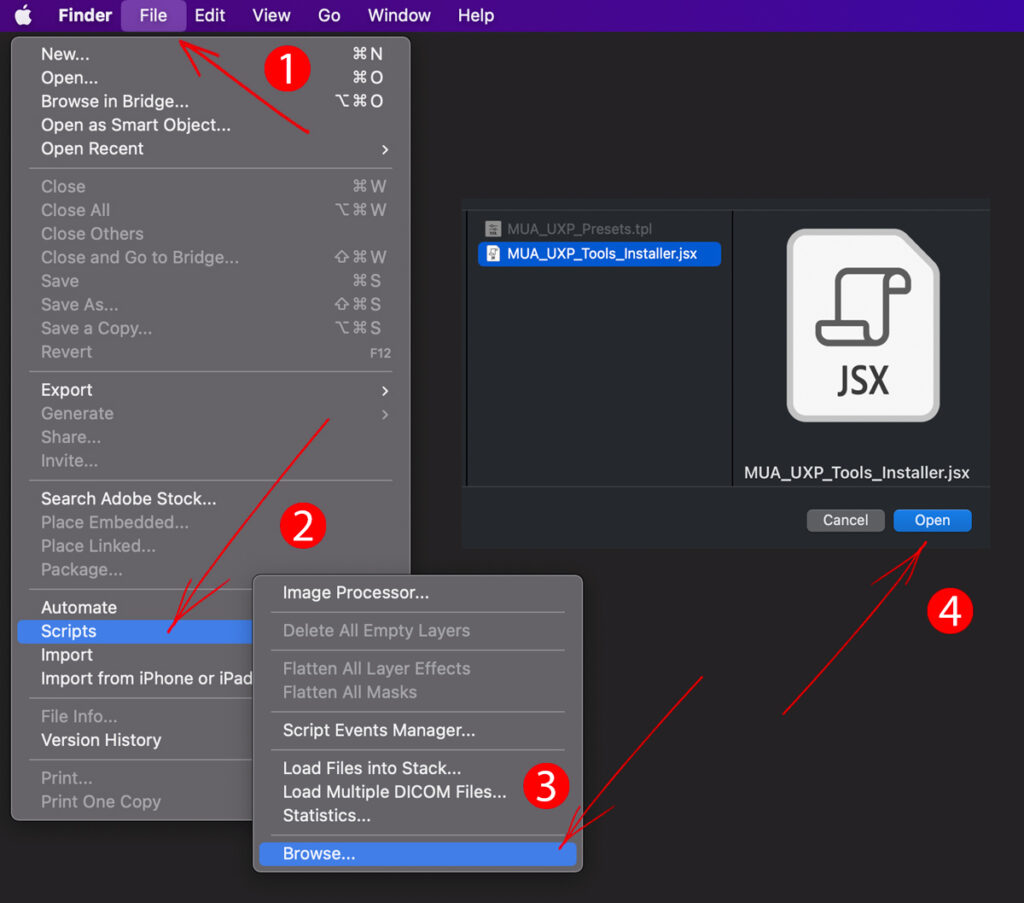Open the Import submenu
1024x903 pixels.
pos(135,655)
